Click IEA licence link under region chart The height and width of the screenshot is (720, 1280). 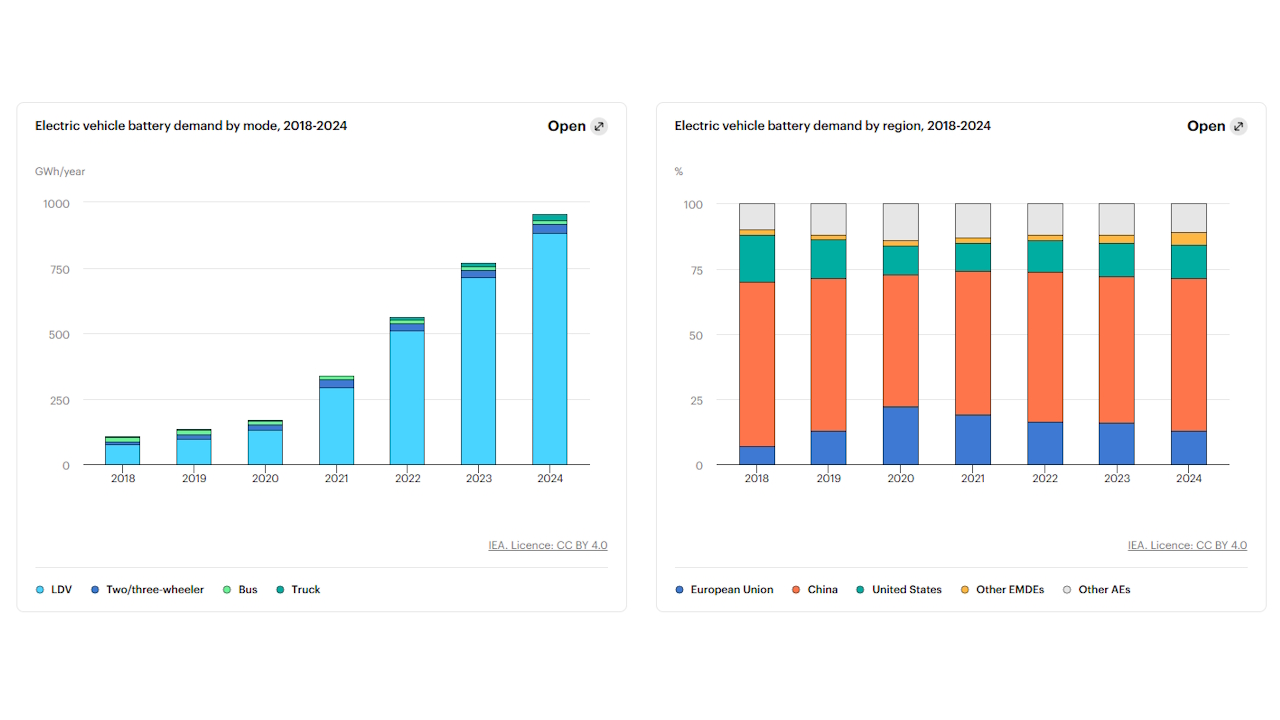(x=1187, y=545)
